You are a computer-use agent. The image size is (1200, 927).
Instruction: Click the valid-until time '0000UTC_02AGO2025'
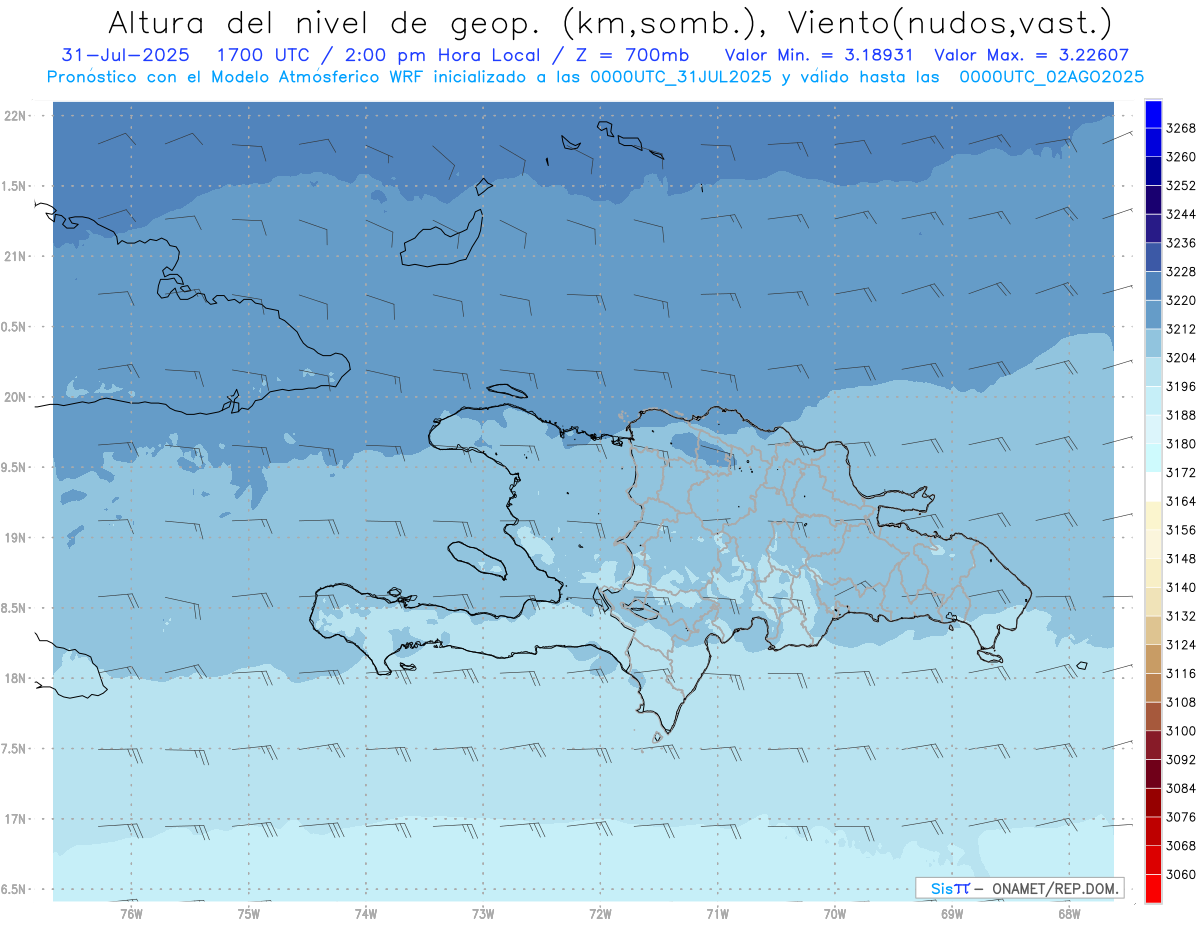pyautogui.click(x=1051, y=77)
